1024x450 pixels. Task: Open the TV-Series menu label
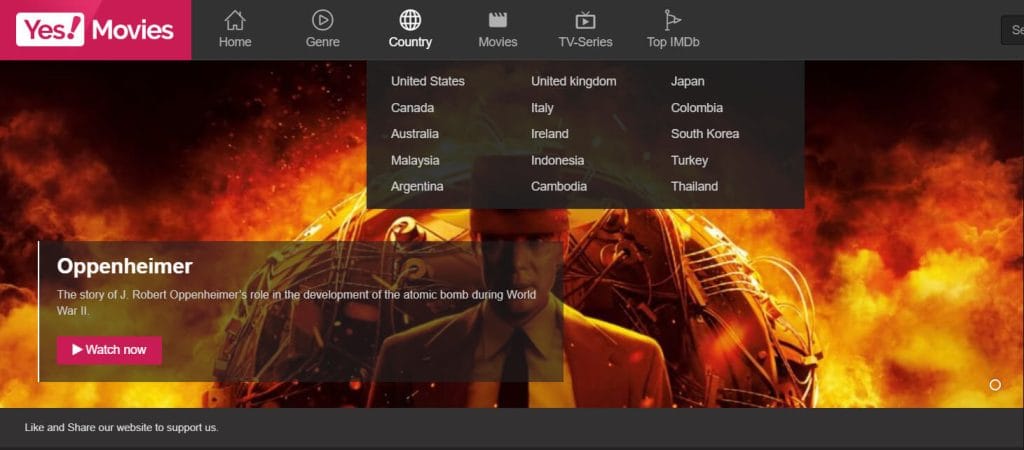click(585, 42)
